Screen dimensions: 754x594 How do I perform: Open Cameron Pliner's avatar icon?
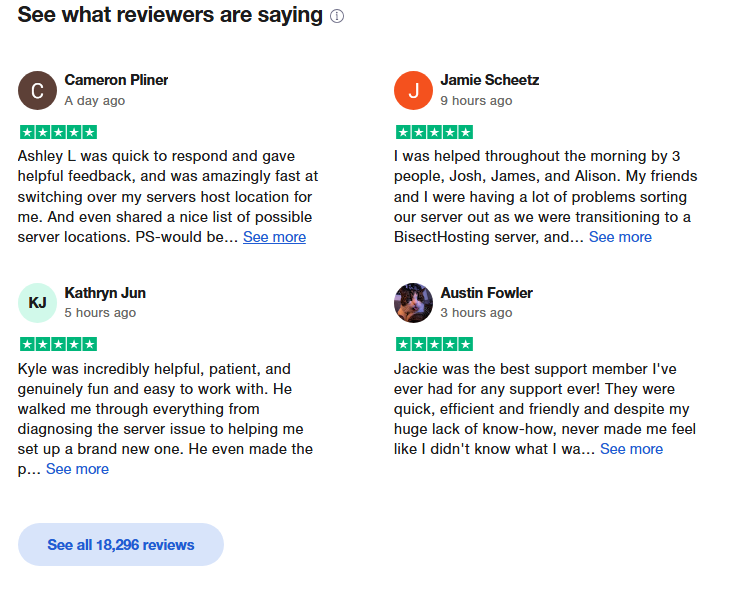(37, 91)
